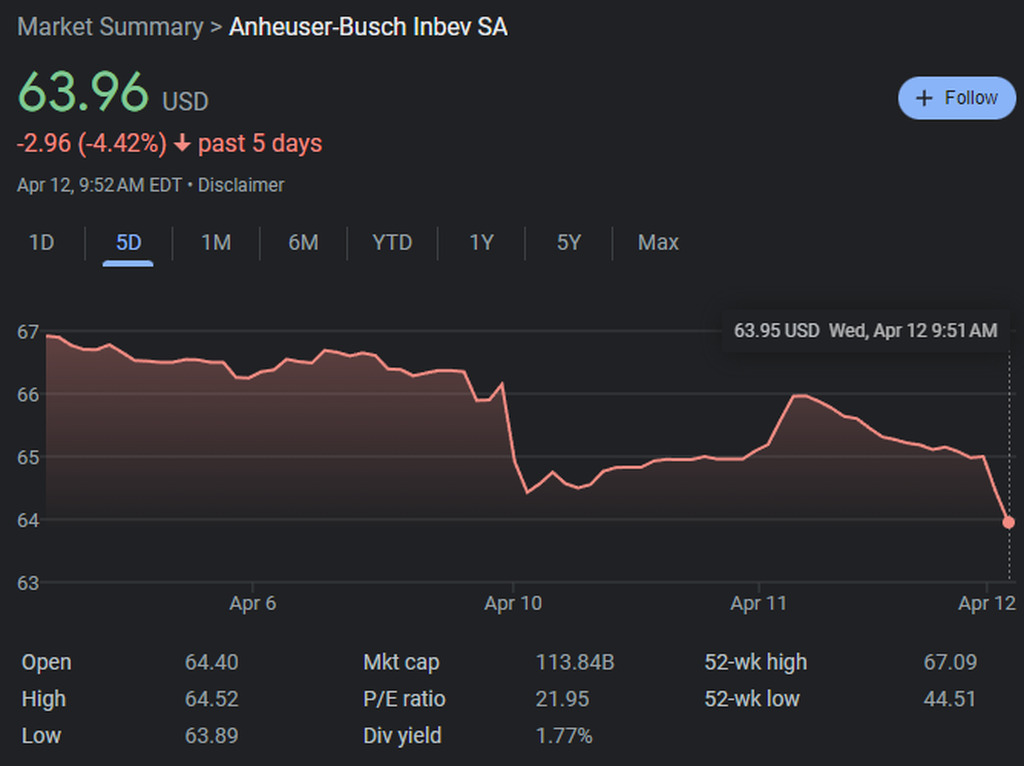Open the Disclaimer link
Screen dimensions: 1024x766
pyautogui.click(x=241, y=185)
